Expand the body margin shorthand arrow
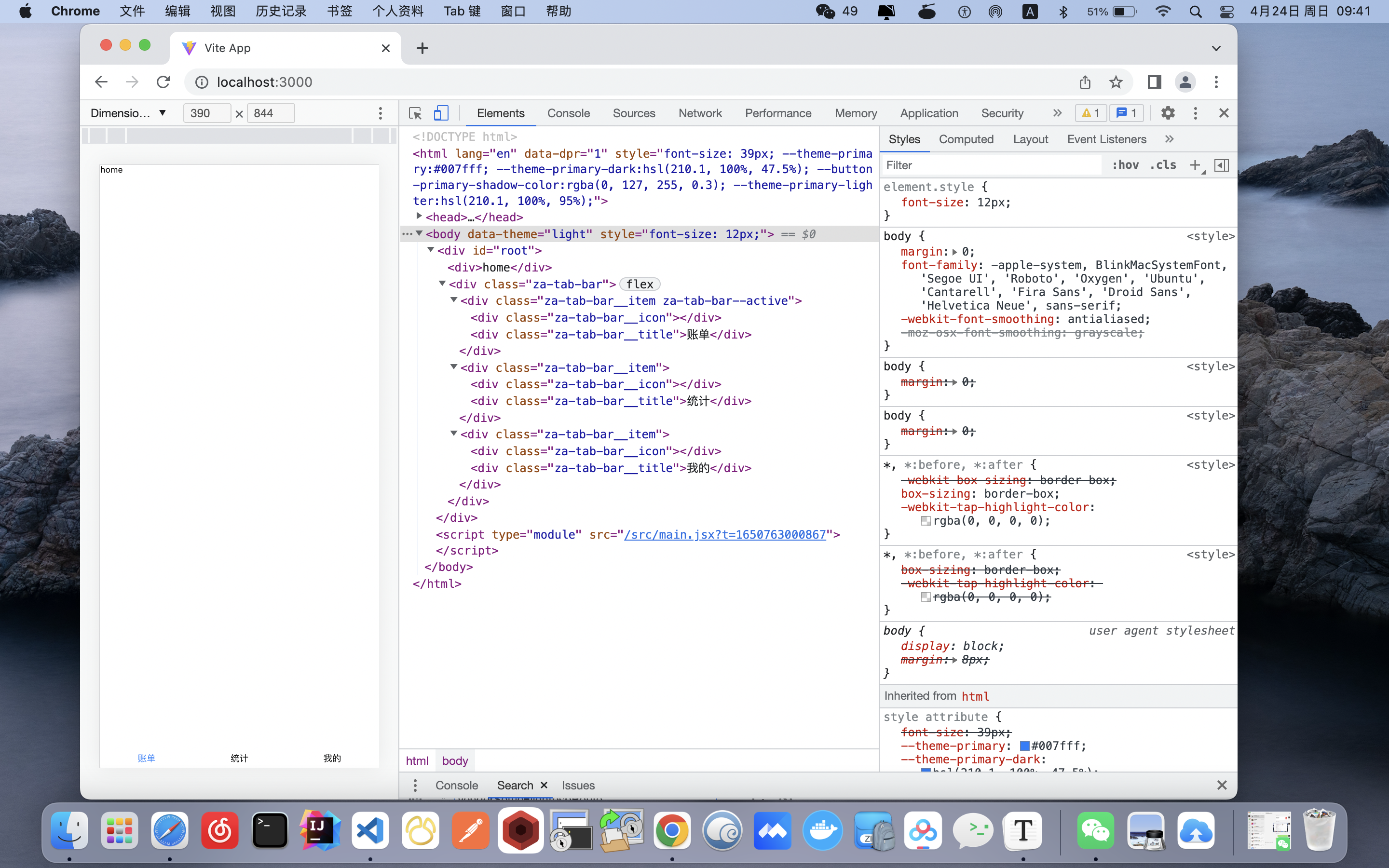Screen dimensions: 1389x868 point(954,252)
